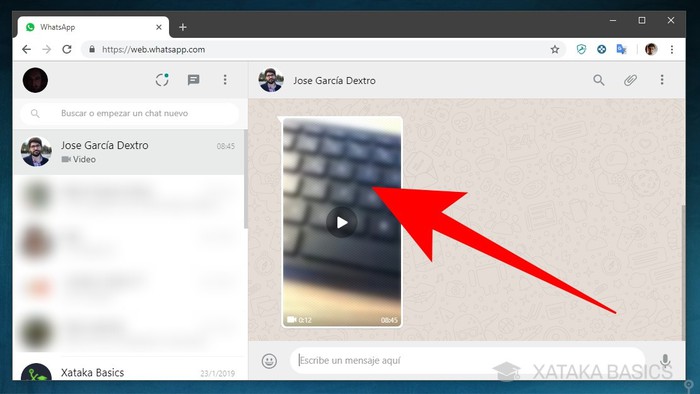Record a voice message with microphone icon
700x394 pixels.
click(x=665, y=361)
